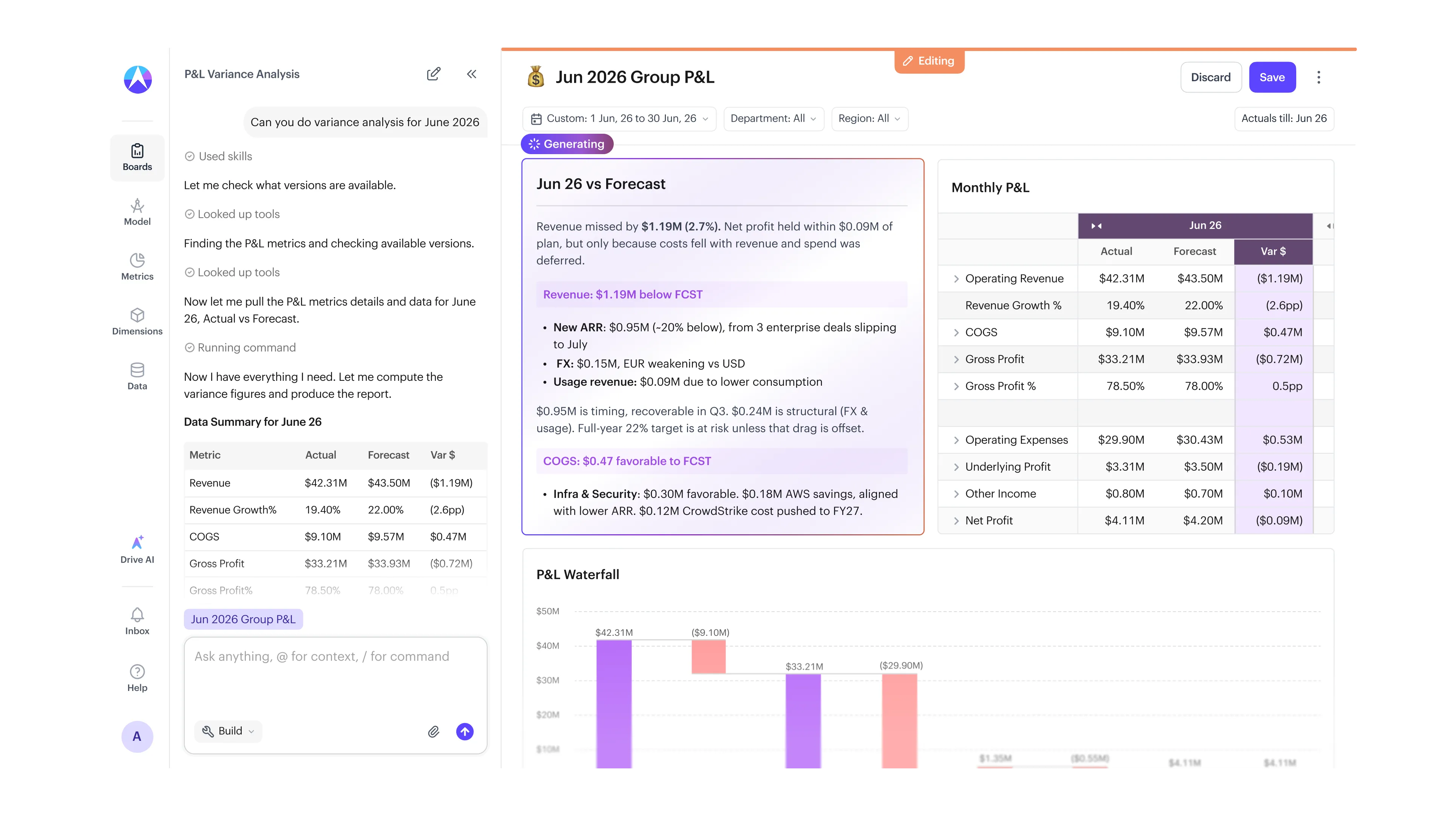The height and width of the screenshot is (816, 1456).
Task: Collapse the chat panel with double chevron
Action: pos(472,74)
